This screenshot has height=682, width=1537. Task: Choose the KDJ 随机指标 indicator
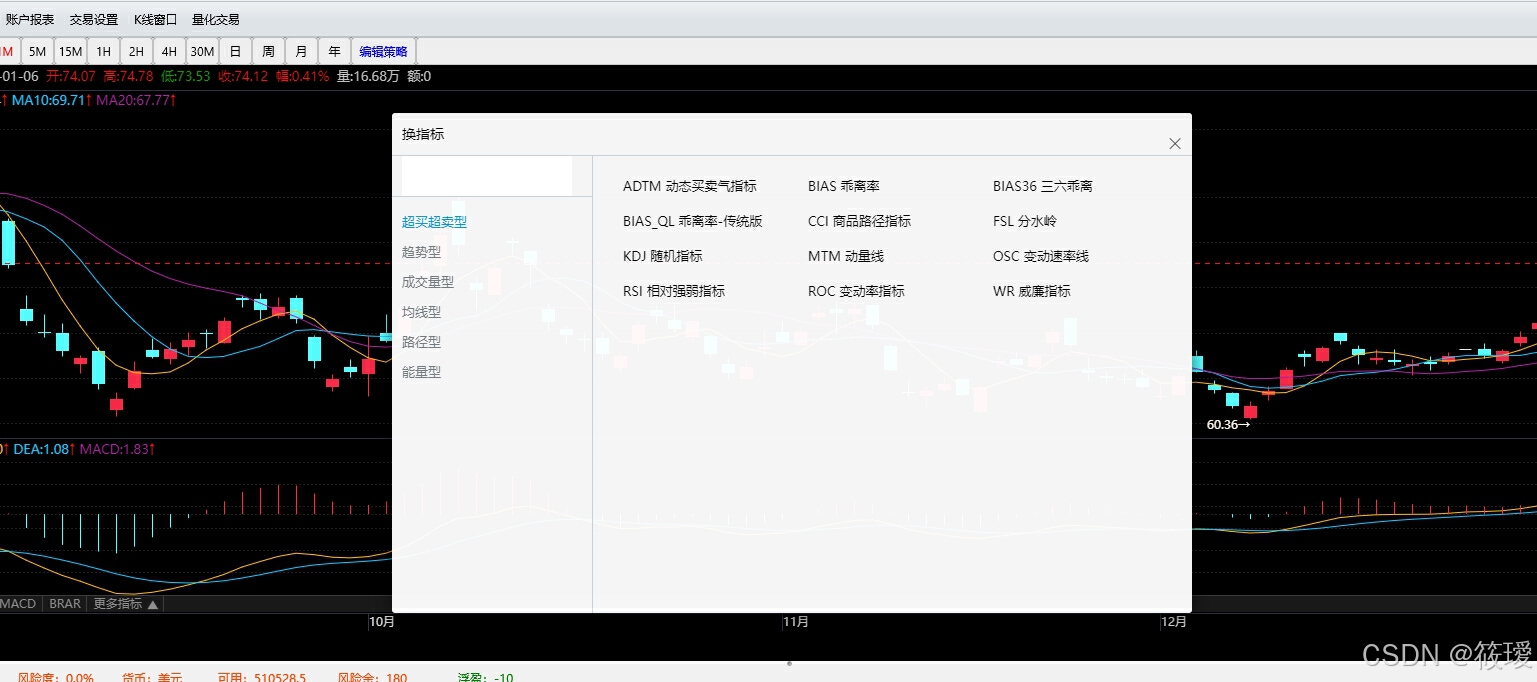pyautogui.click(x=662, y=255)
